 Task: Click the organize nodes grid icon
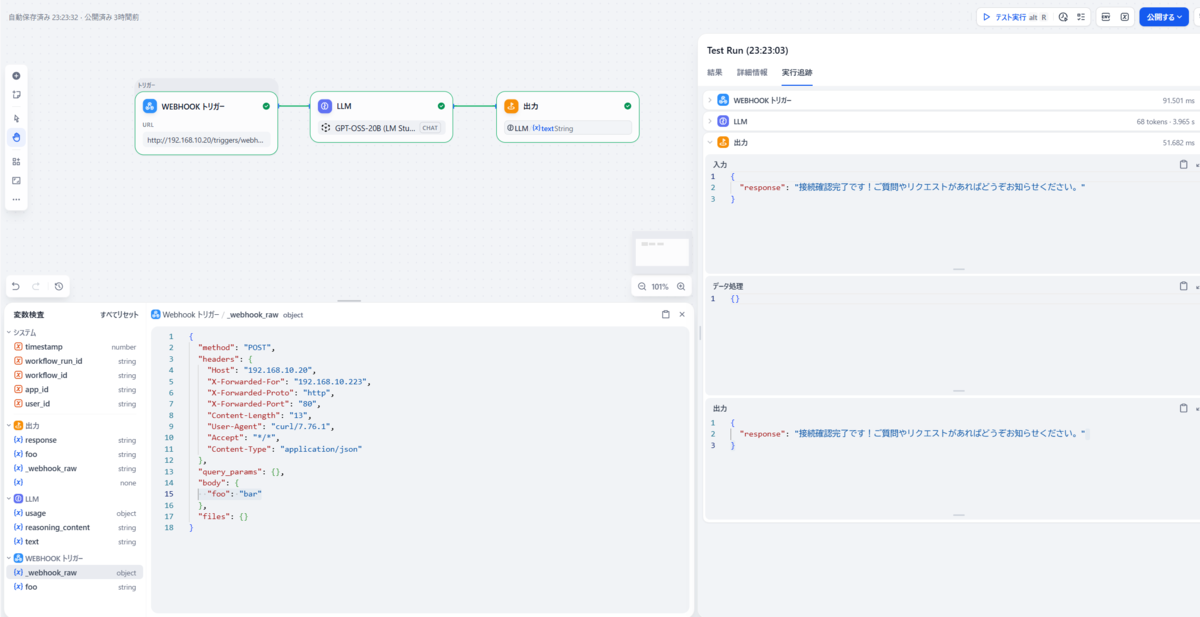[16, 161]
